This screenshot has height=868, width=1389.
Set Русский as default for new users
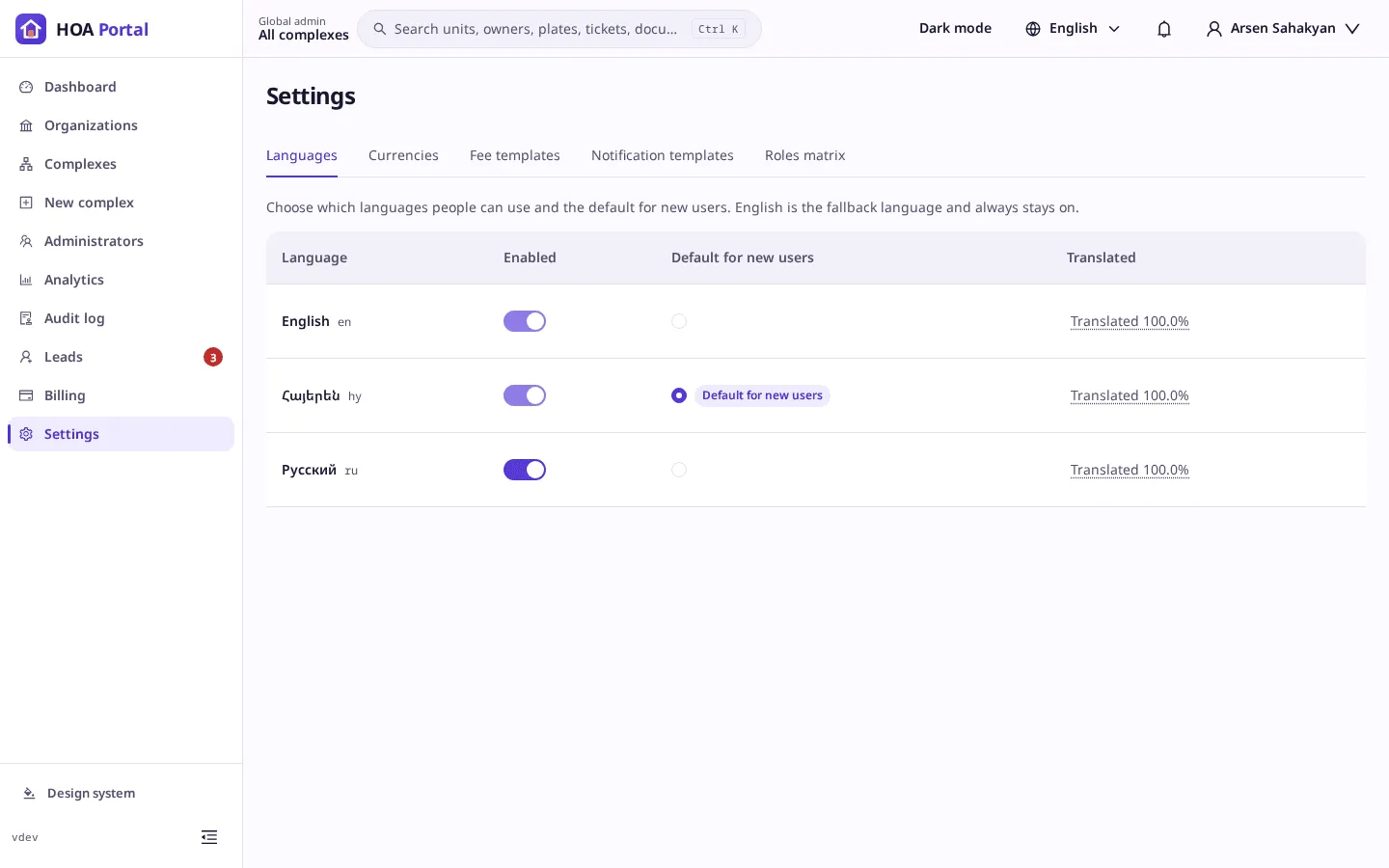pyautogui.click(x=679, y=470)
